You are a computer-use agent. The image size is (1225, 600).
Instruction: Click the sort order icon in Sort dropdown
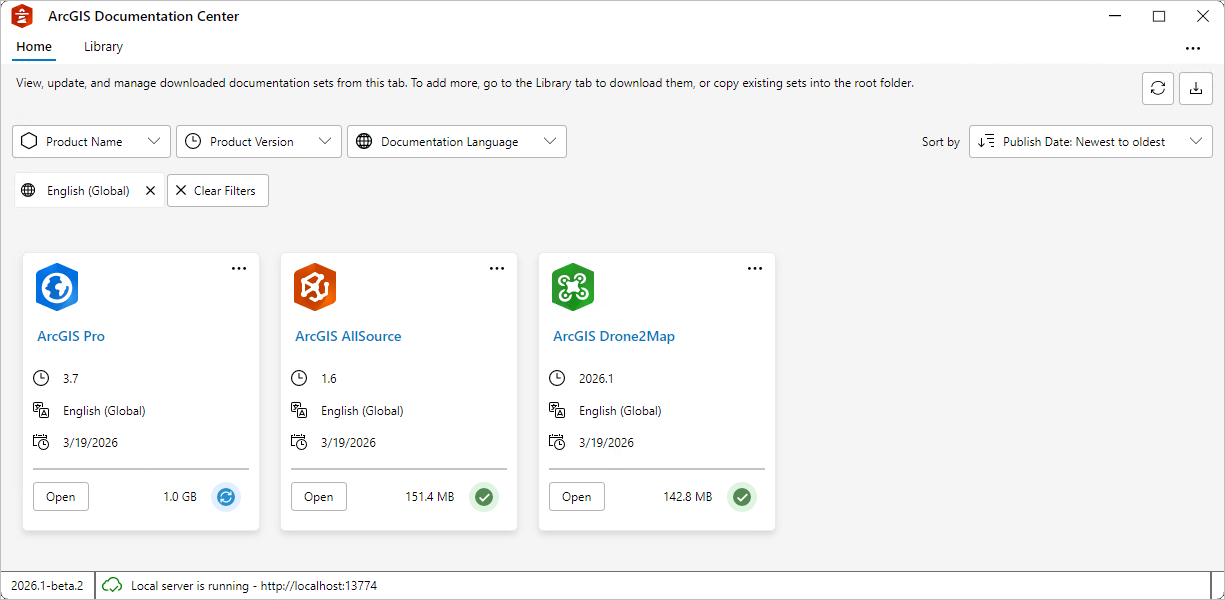pos(987,141)
